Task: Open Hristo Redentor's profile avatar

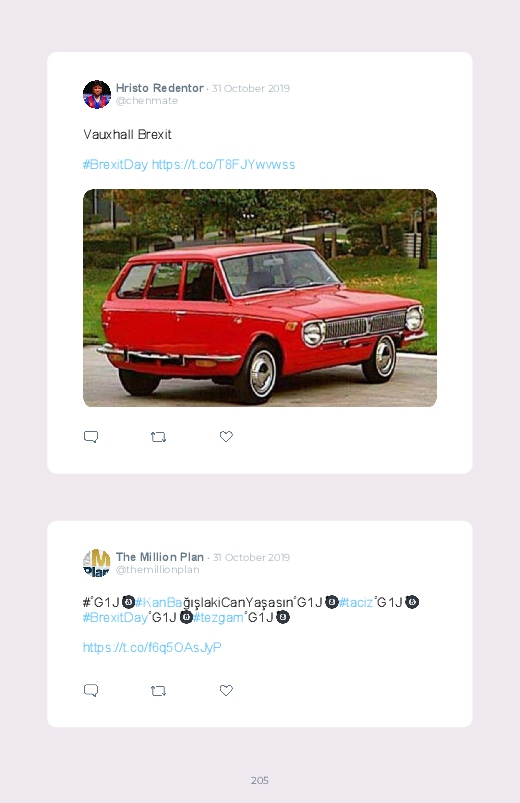Action: pos(97,94)
